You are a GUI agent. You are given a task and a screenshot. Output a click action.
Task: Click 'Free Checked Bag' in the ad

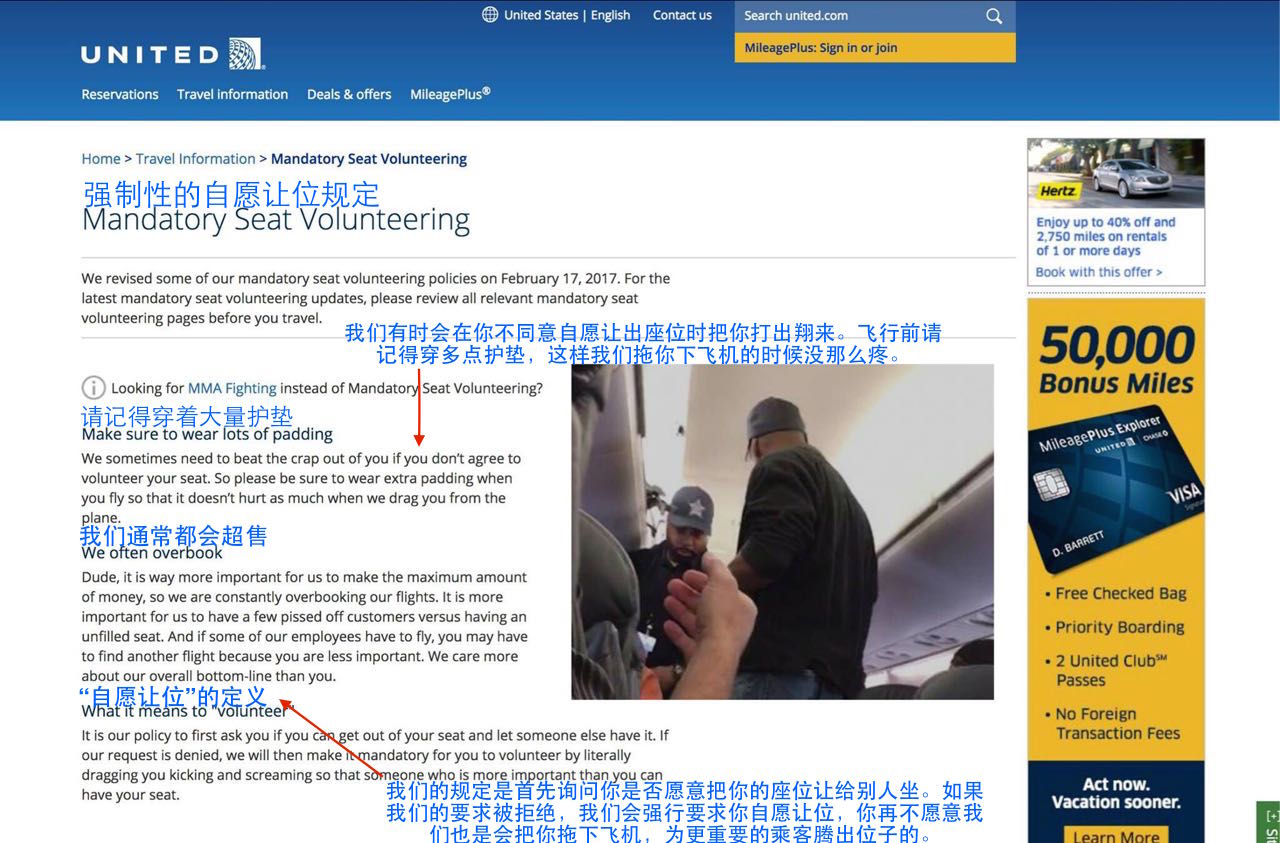1121,593
